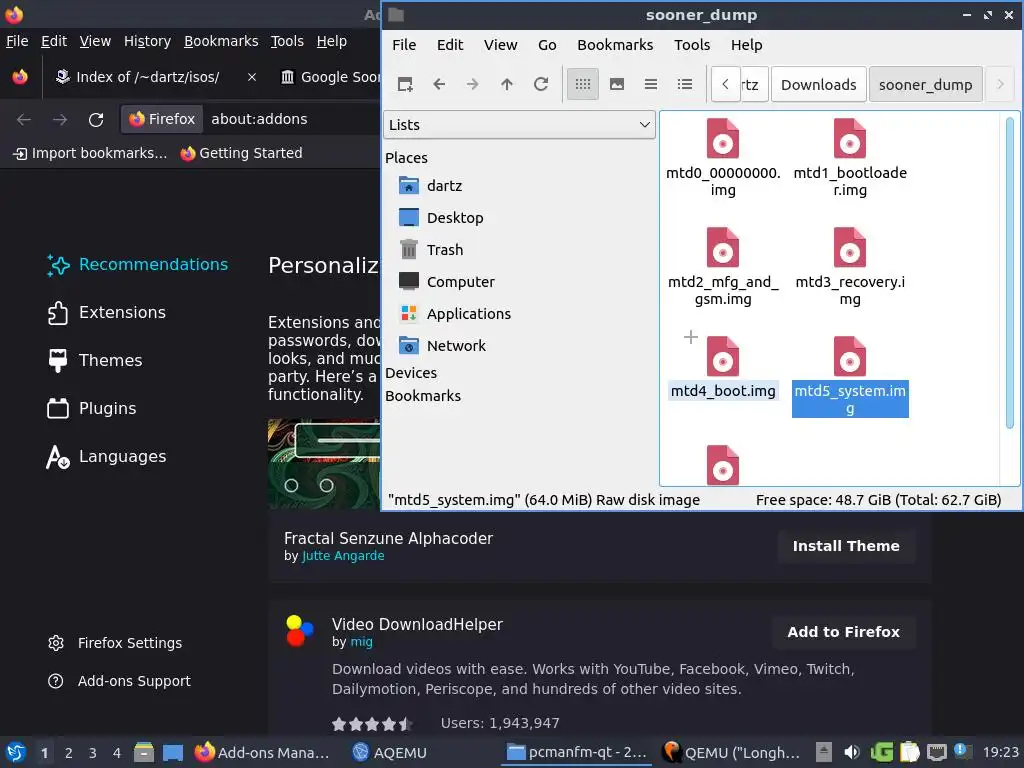The height and width of the screenshot is (768, 1024).
Task: Switch to thumbnail view mode
Action: tap(616, 84)
